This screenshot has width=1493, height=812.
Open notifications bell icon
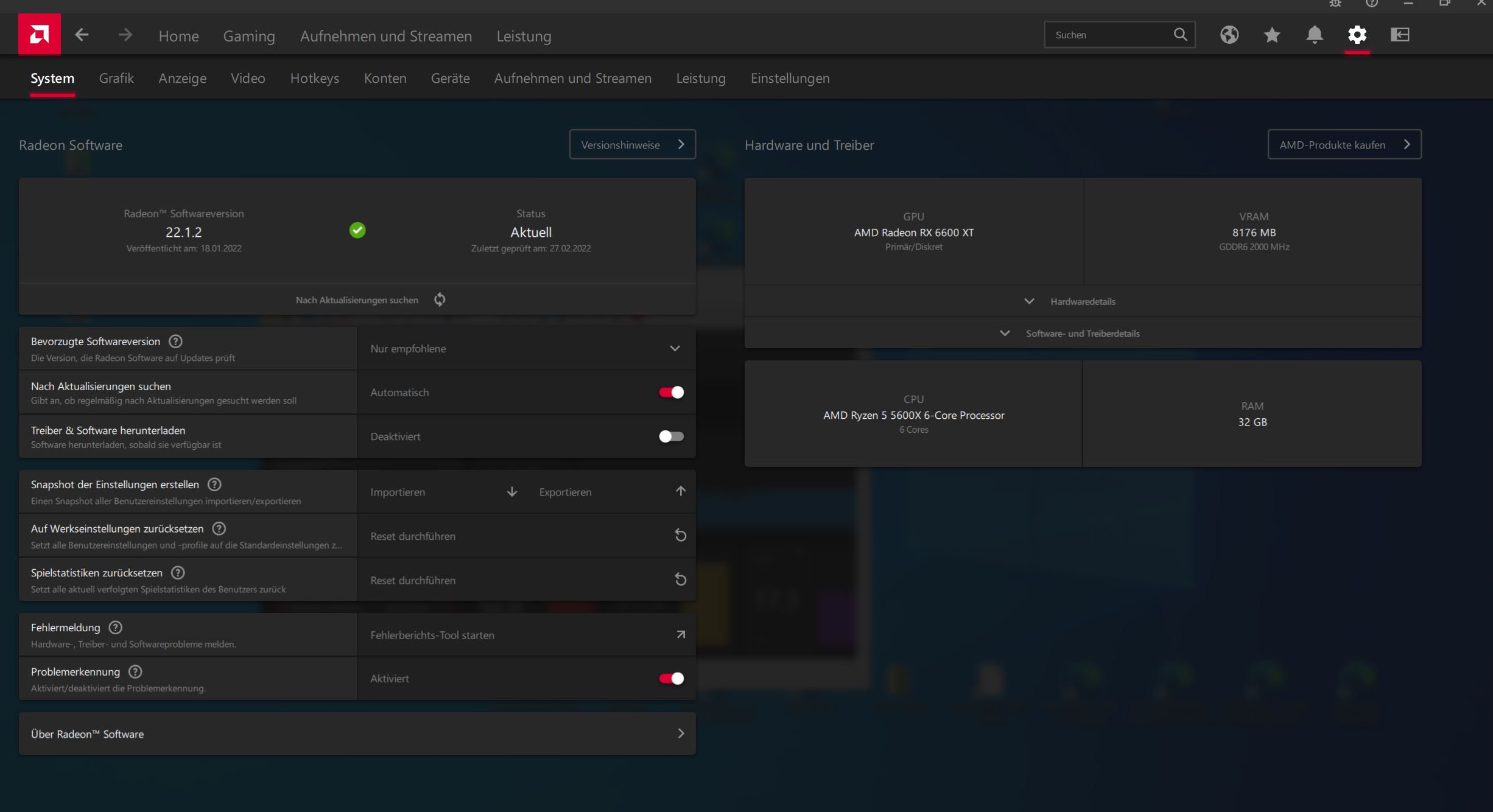click(x=1314, y=35)
